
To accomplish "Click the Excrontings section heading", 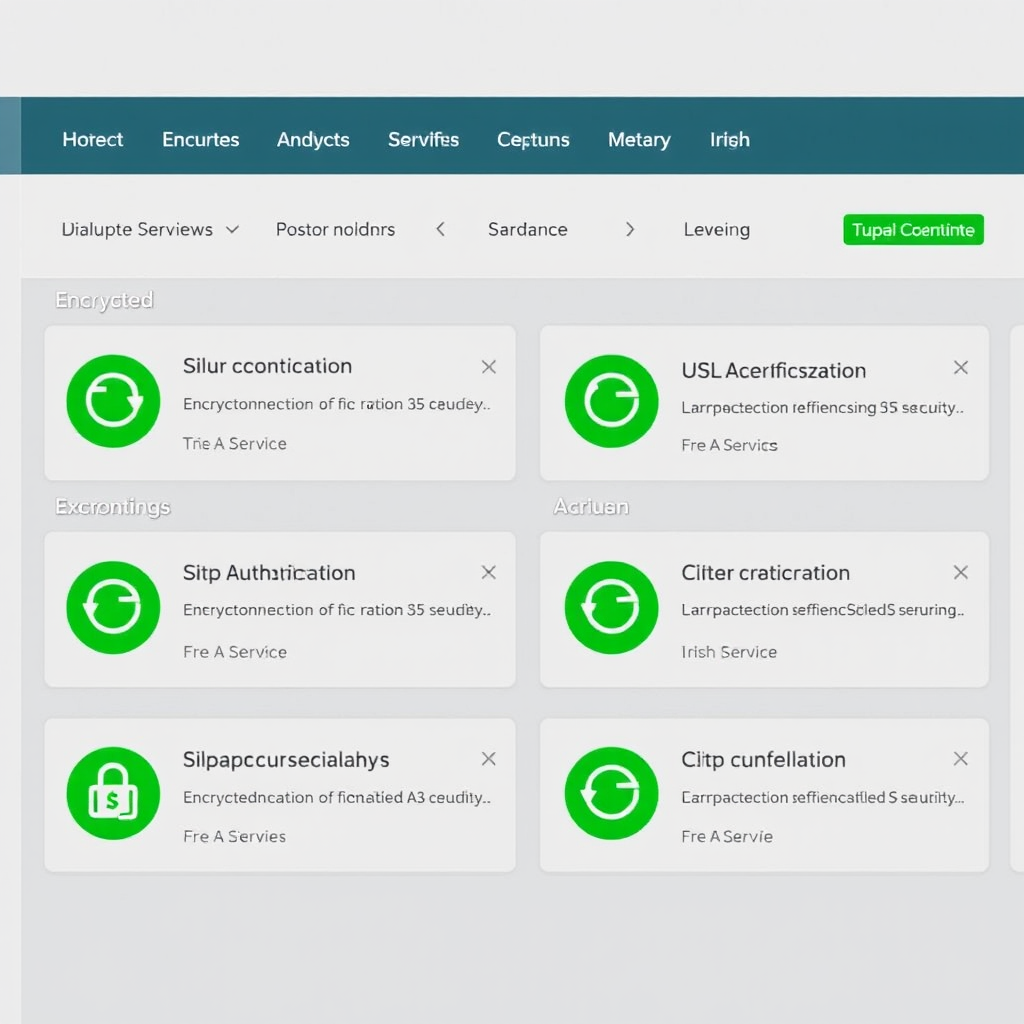I will click(x=112, y=507).
